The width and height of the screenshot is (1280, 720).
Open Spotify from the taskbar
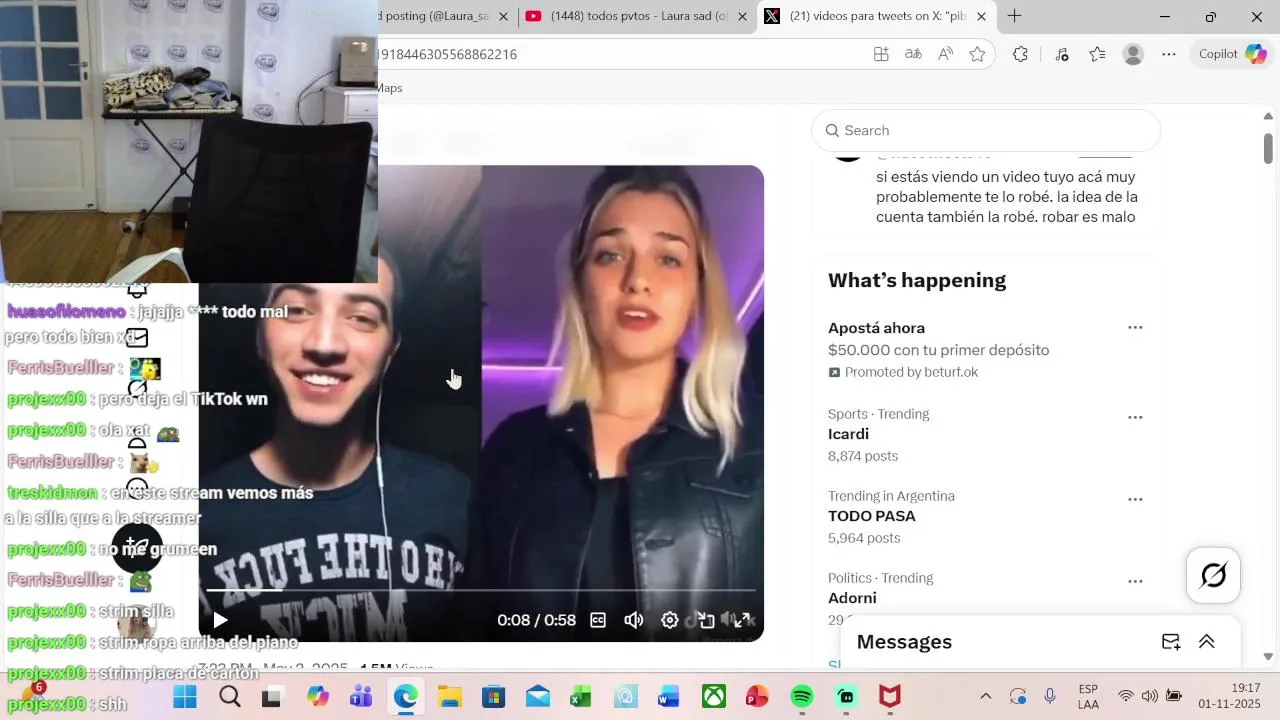point(802,697)
